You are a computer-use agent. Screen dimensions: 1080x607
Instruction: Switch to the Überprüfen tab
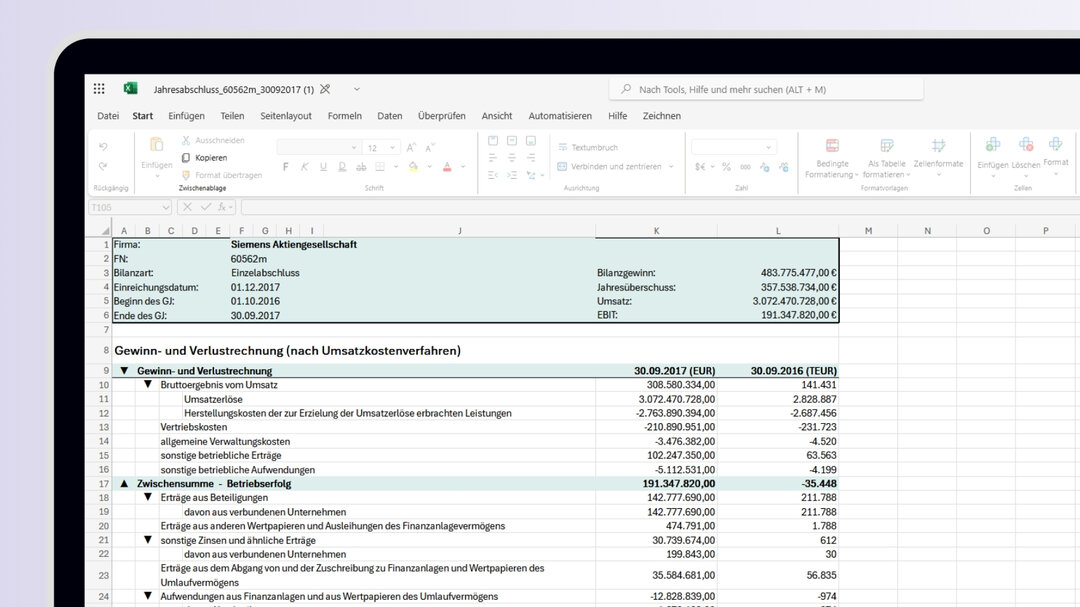point(442,116)
